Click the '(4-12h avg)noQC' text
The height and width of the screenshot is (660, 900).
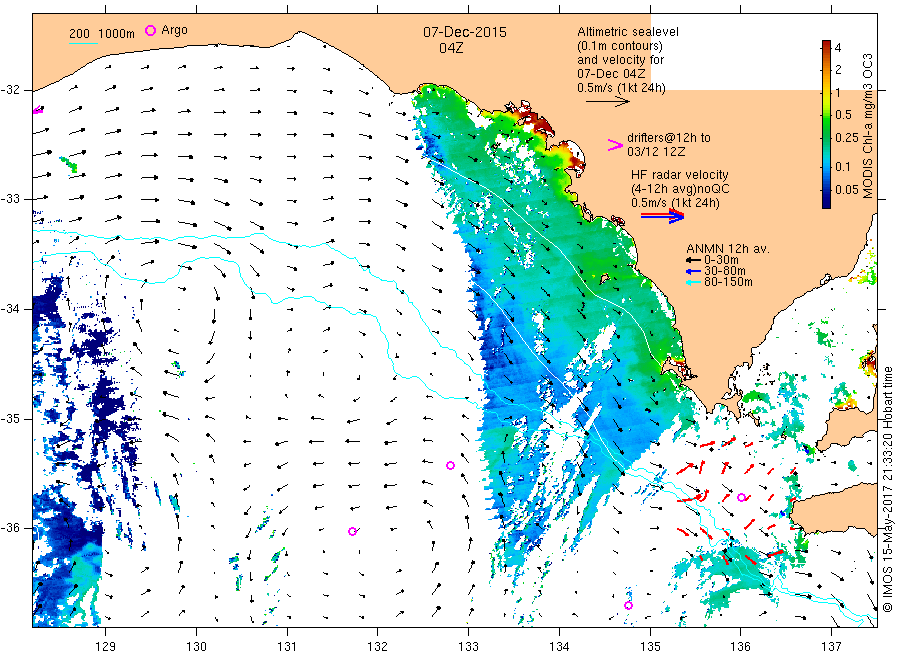tap(681, 189)
